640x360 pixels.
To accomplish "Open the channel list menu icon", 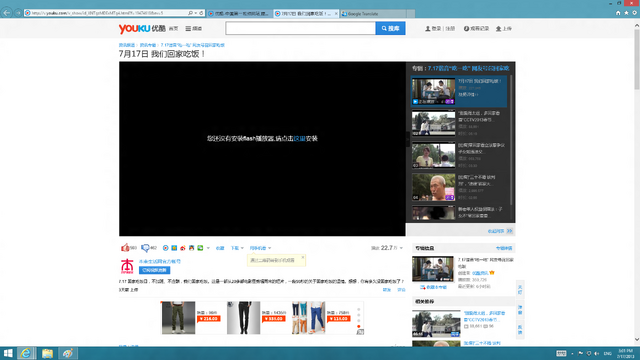I will point(188,29).
